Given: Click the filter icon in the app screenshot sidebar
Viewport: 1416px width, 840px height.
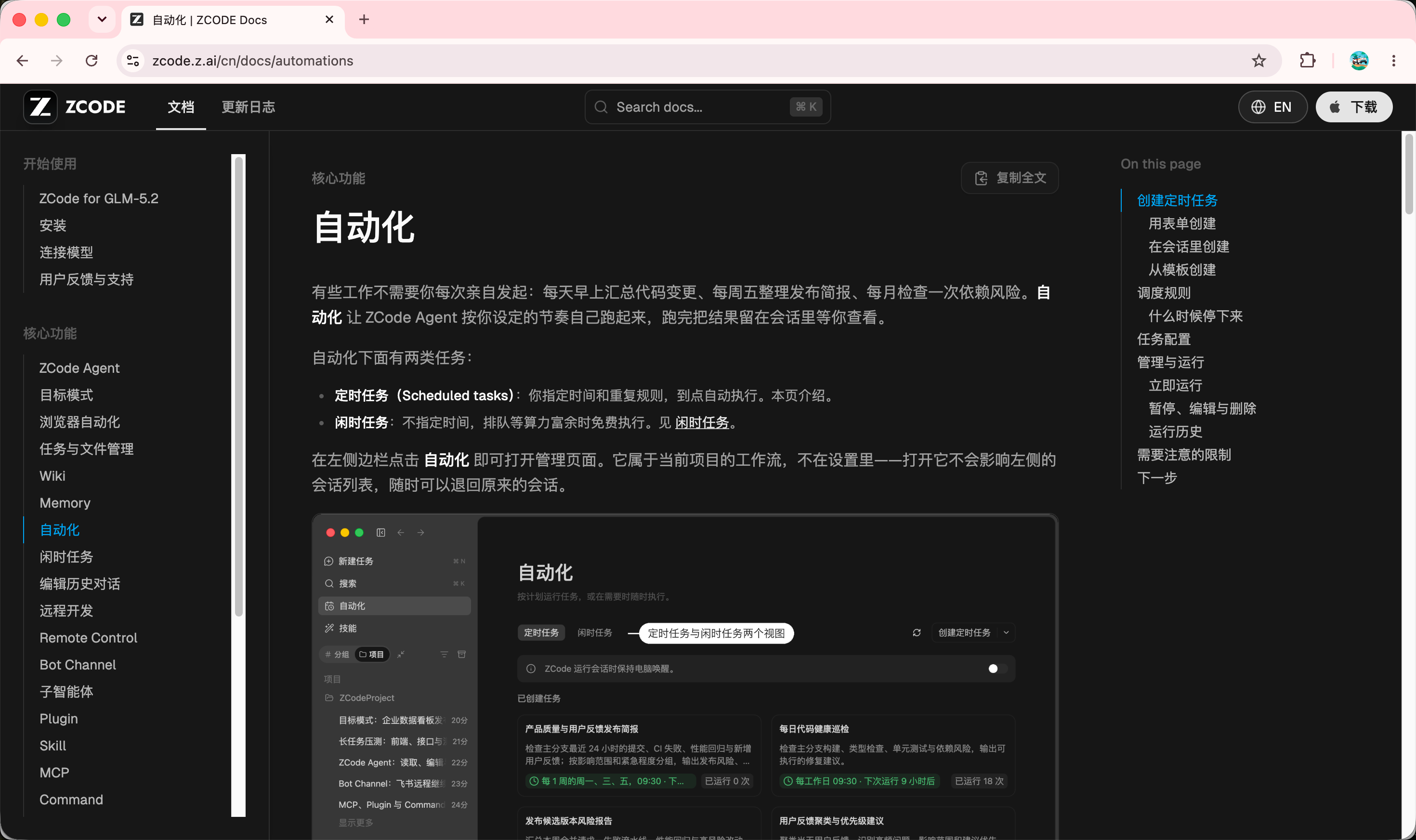Looking at the screenshot, I should click(444, 655).
